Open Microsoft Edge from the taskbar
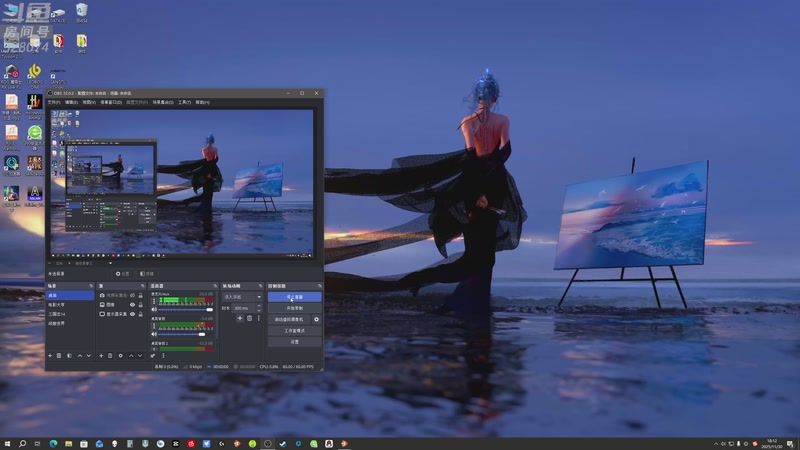This screenshot has width=800, height=450. tap(53, 444)
